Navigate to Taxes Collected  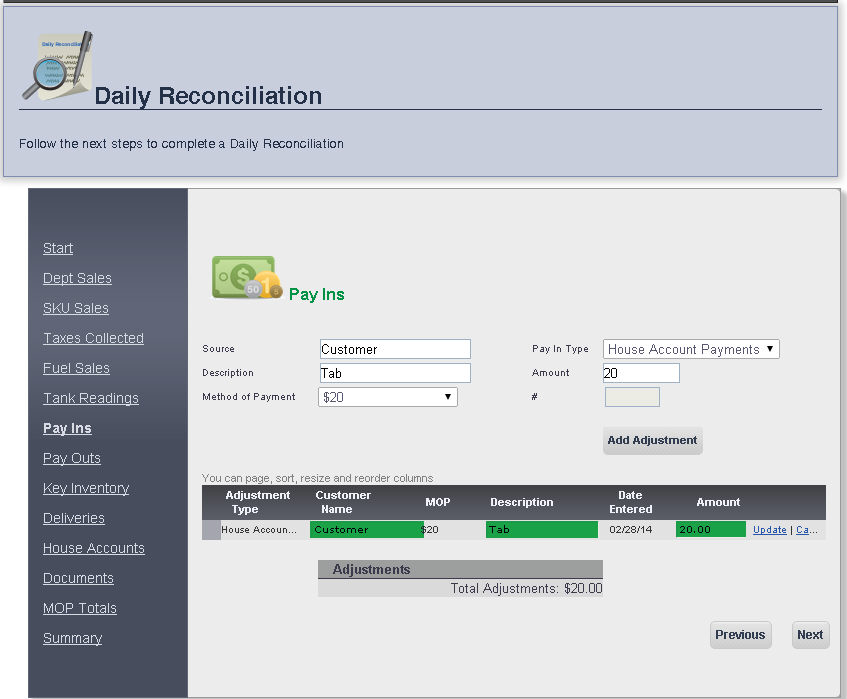tap(93, 338)
